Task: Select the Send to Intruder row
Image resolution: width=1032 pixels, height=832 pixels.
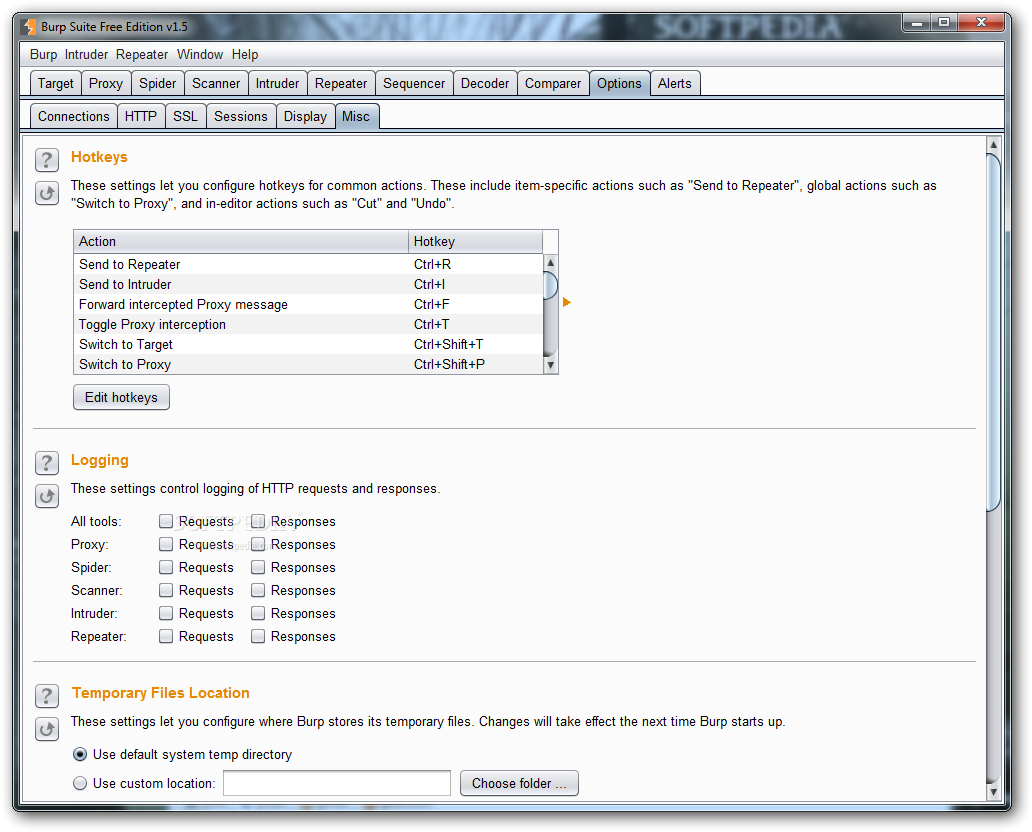Action: point(309,284)
